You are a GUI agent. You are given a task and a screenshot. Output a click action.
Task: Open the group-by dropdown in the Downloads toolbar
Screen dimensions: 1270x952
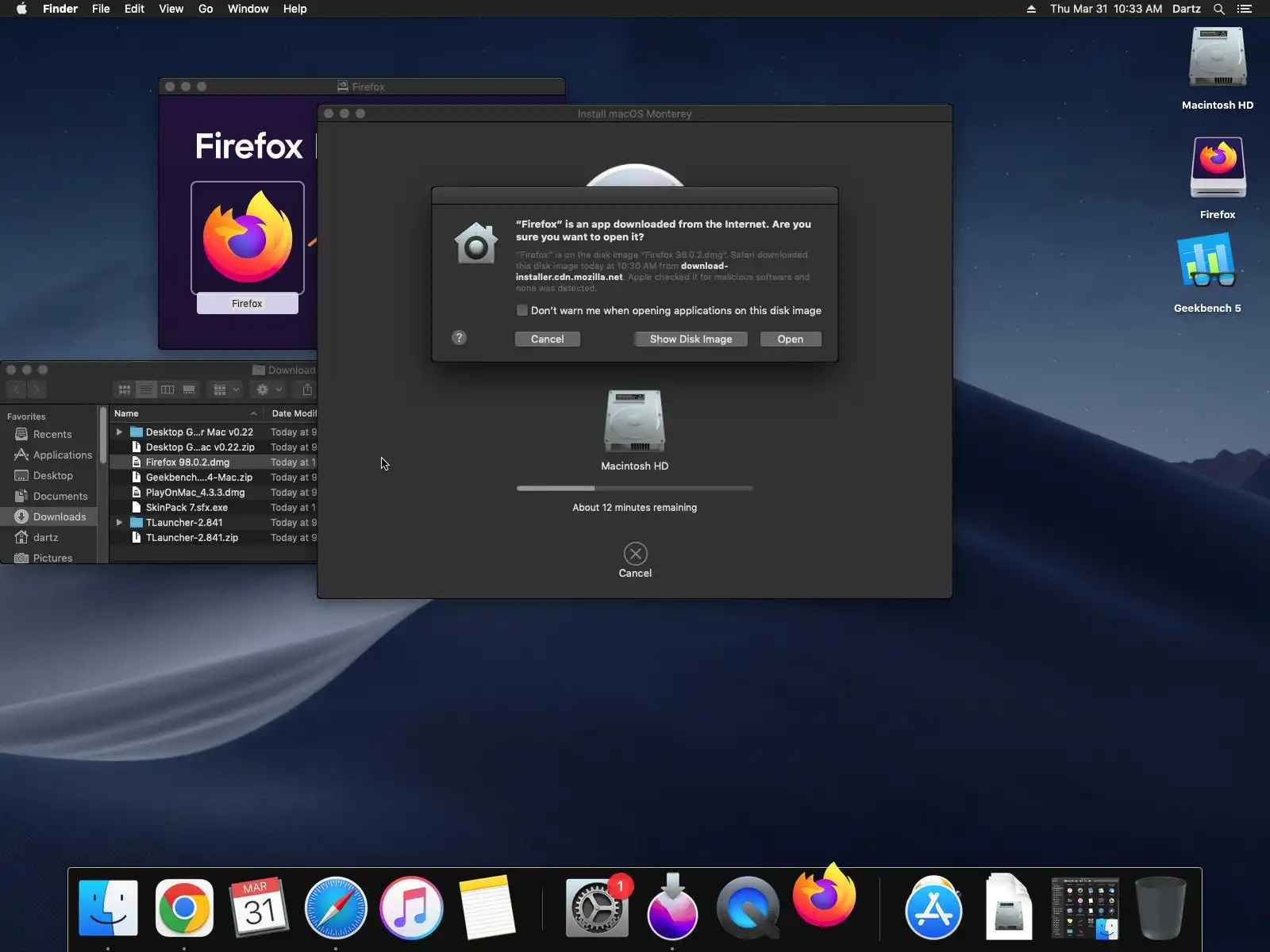point(226,390)
